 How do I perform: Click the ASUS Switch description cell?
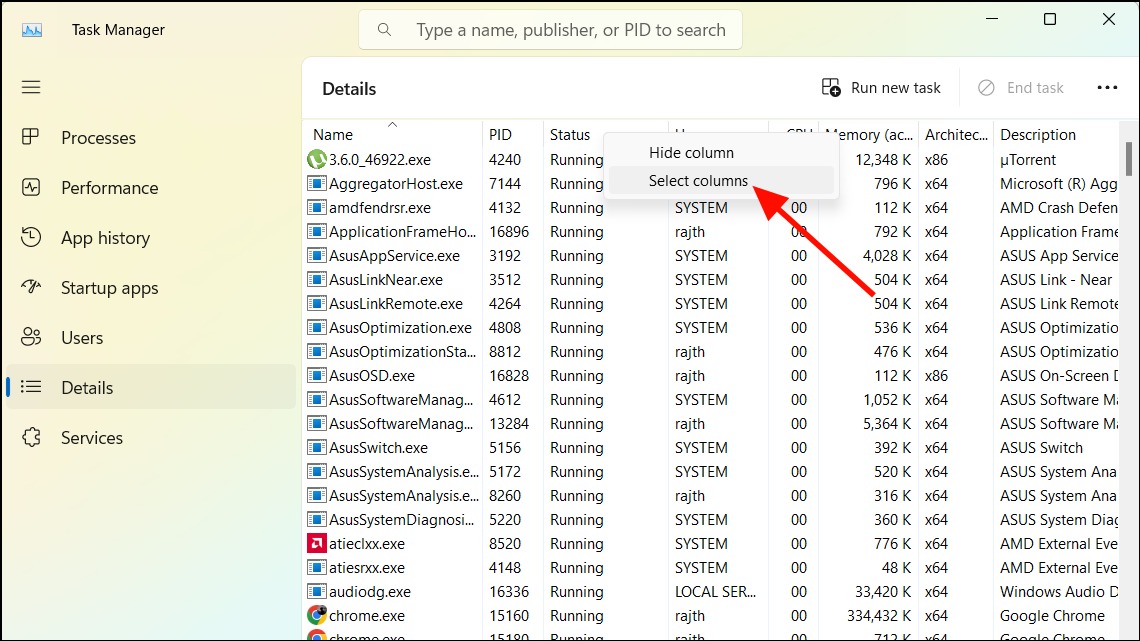pyautogui.click(x=1041, y=448)
